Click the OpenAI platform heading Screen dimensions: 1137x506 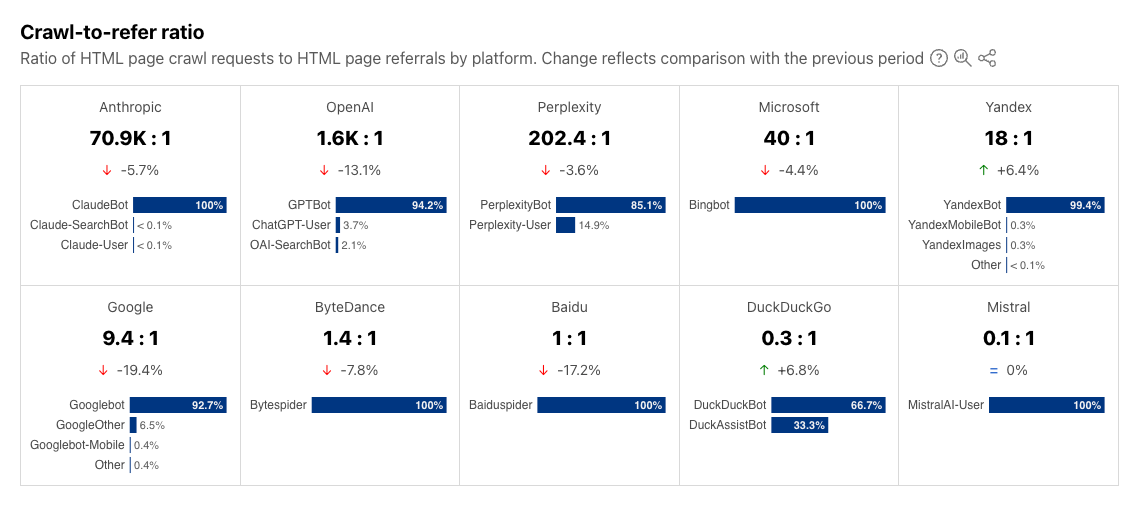click(x=350, y=107)
